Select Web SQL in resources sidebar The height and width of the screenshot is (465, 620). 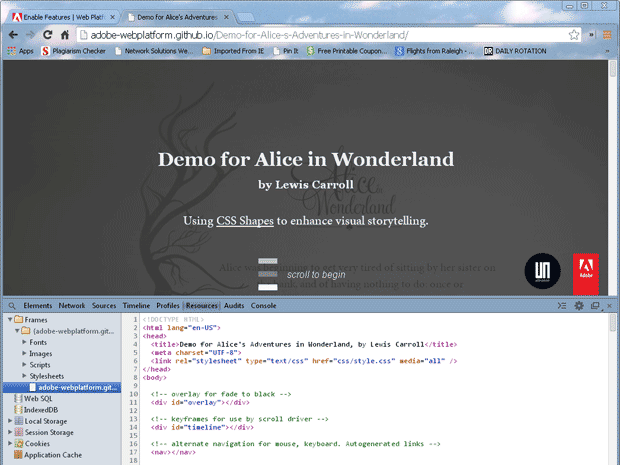tap(33, 399)
